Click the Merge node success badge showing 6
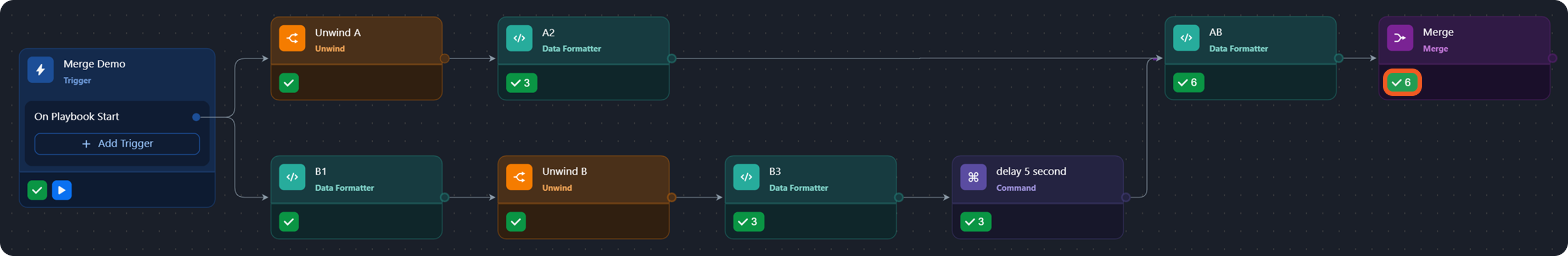The width and height of the screenshot is (1568, 256). (1402, 83)
